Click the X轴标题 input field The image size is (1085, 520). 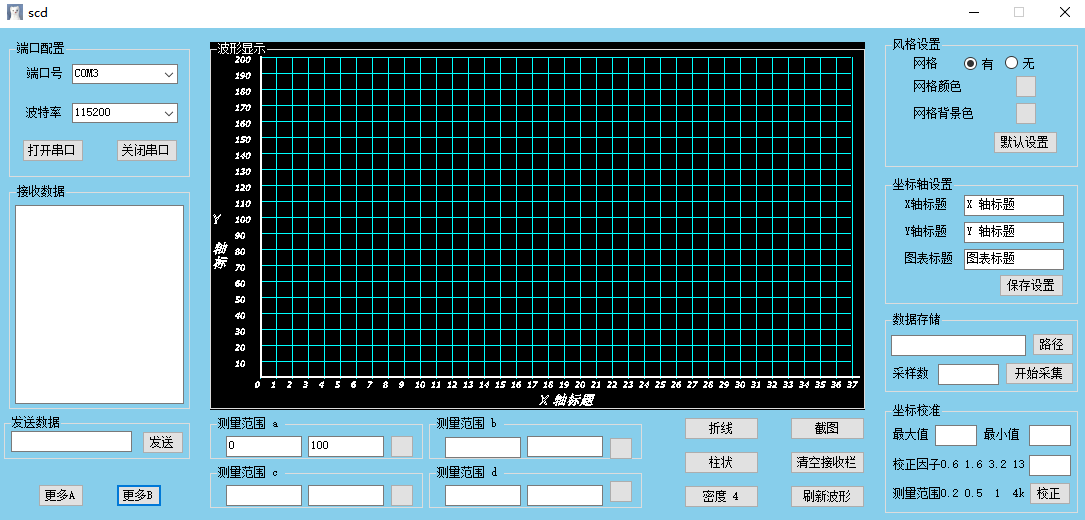[x=1013, y=205]
